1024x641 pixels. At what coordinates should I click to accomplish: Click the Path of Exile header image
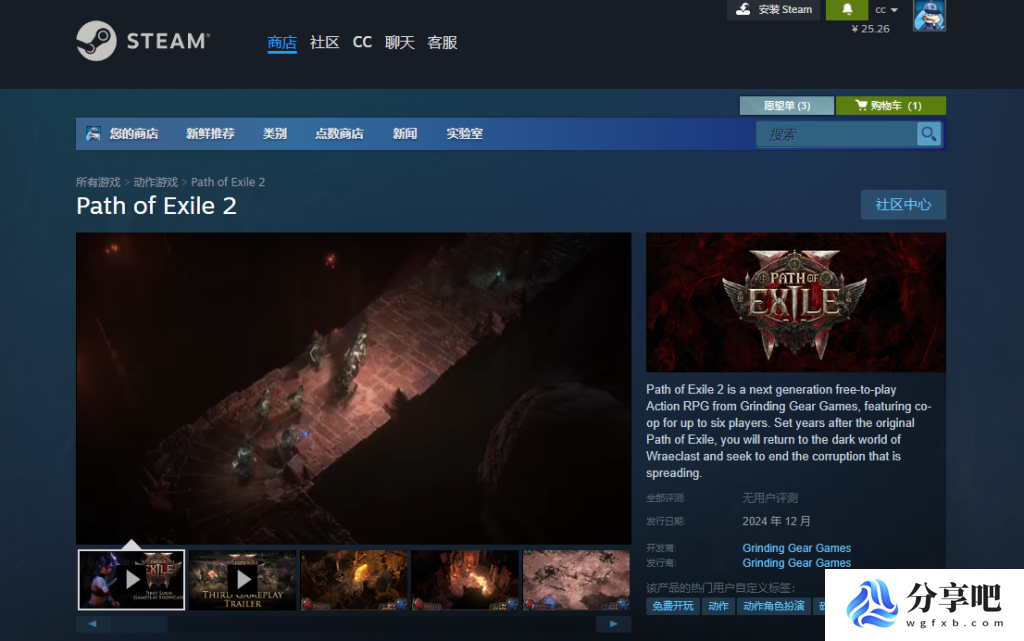[x=795, y=302]
